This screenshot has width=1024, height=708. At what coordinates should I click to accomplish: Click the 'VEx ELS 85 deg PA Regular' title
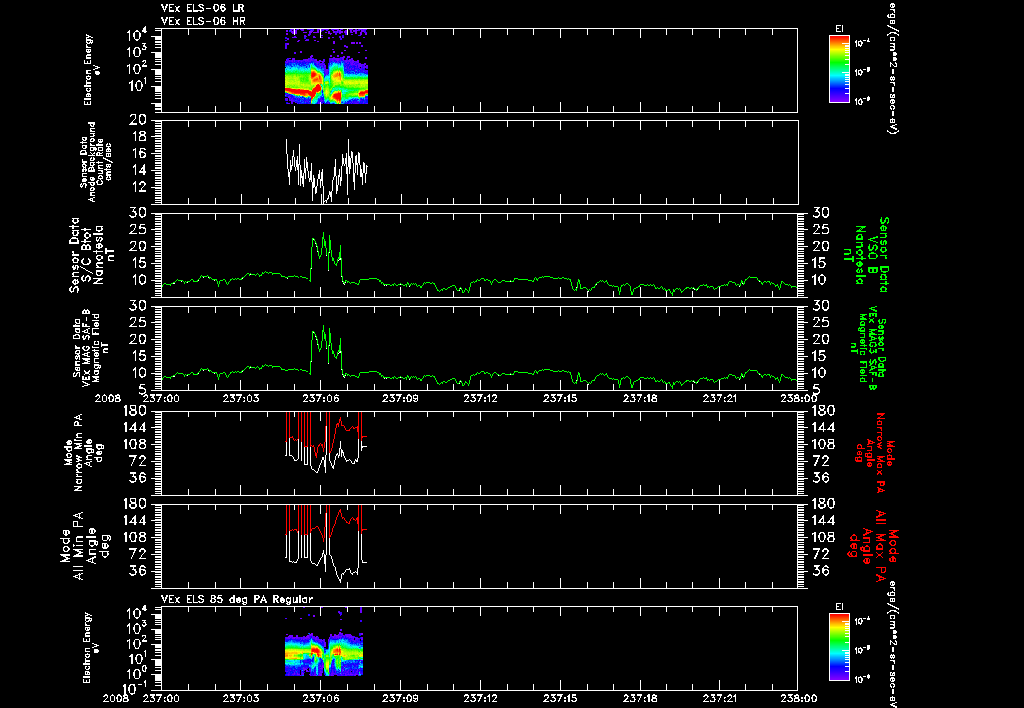pos(237,599)
